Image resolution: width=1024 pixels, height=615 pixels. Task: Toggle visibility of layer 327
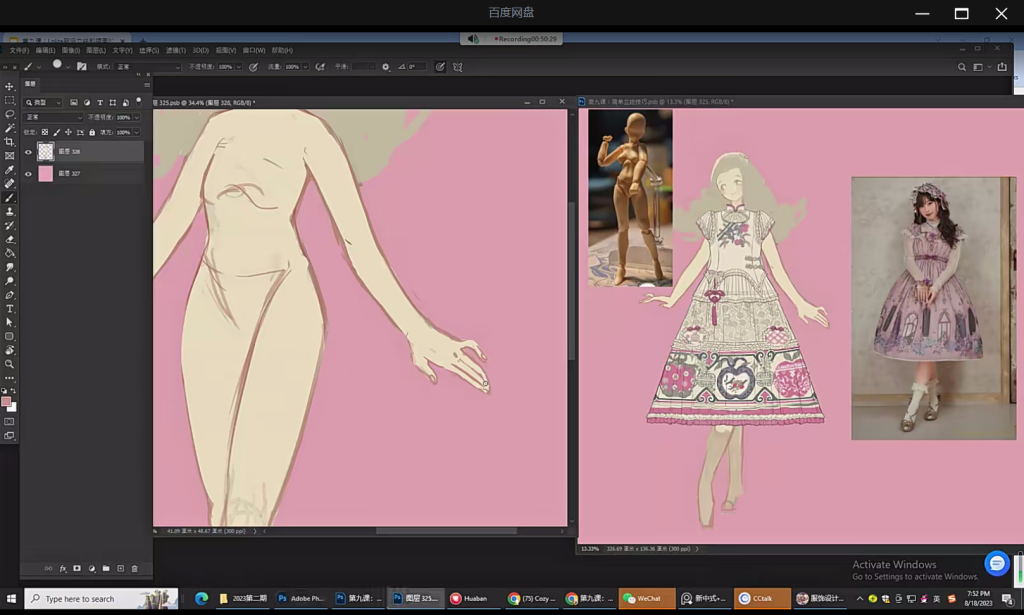pyautogui.click(x=28, y=174)
